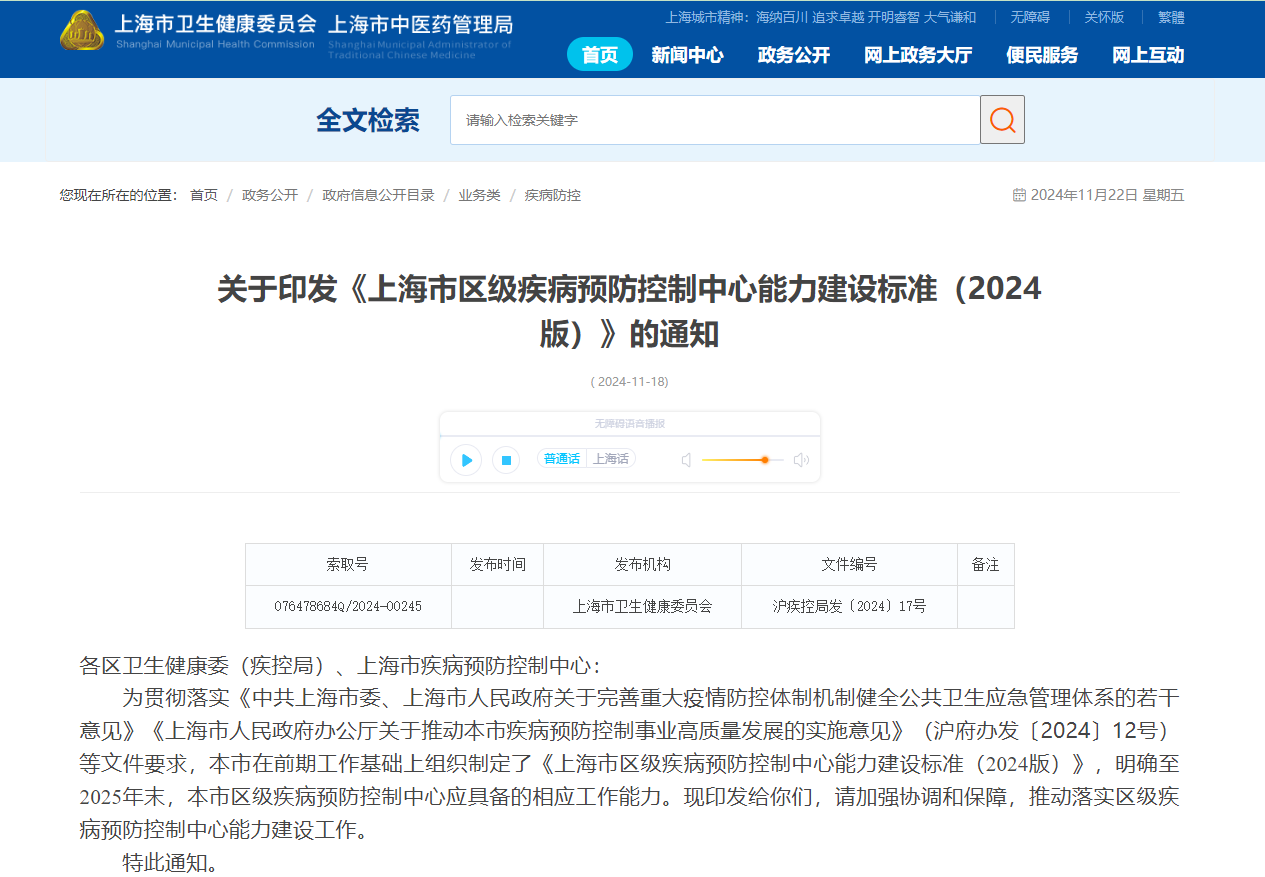Open the 便民服务 menu
Viewport: 1265px width, 877px height.
coord(1042,55)
